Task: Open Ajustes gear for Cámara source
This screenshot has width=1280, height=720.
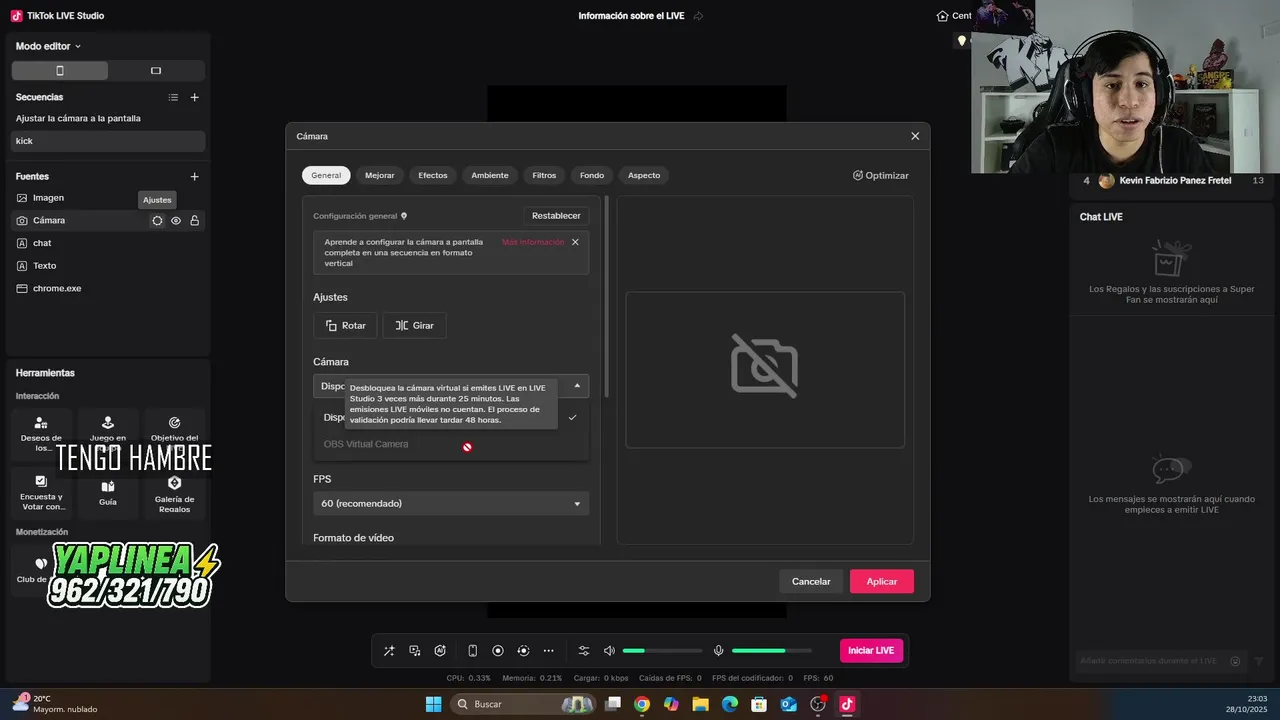Action: pos(157,221)
